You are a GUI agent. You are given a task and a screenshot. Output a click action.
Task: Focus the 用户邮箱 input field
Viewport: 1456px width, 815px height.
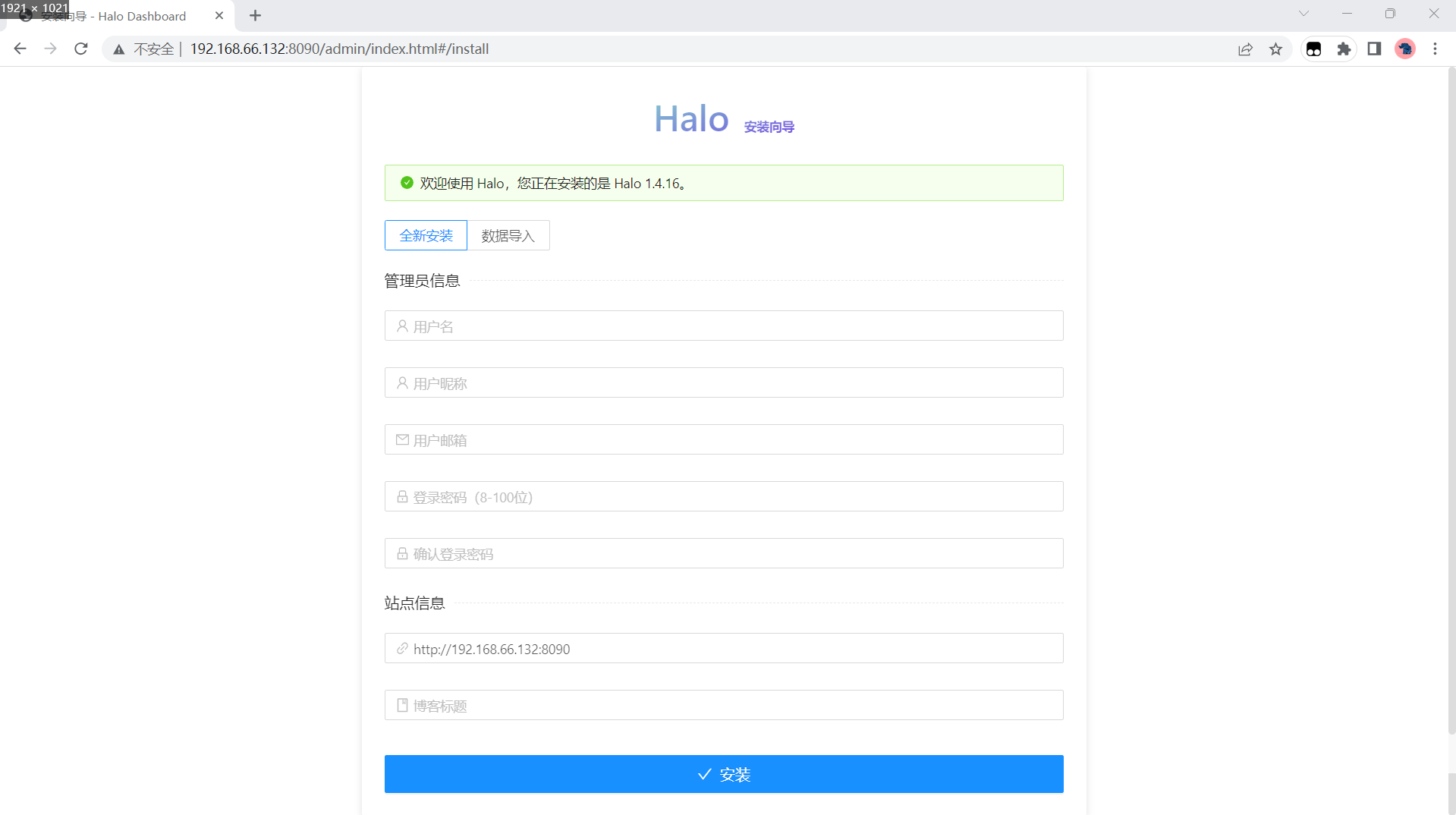tap(724, 439)
